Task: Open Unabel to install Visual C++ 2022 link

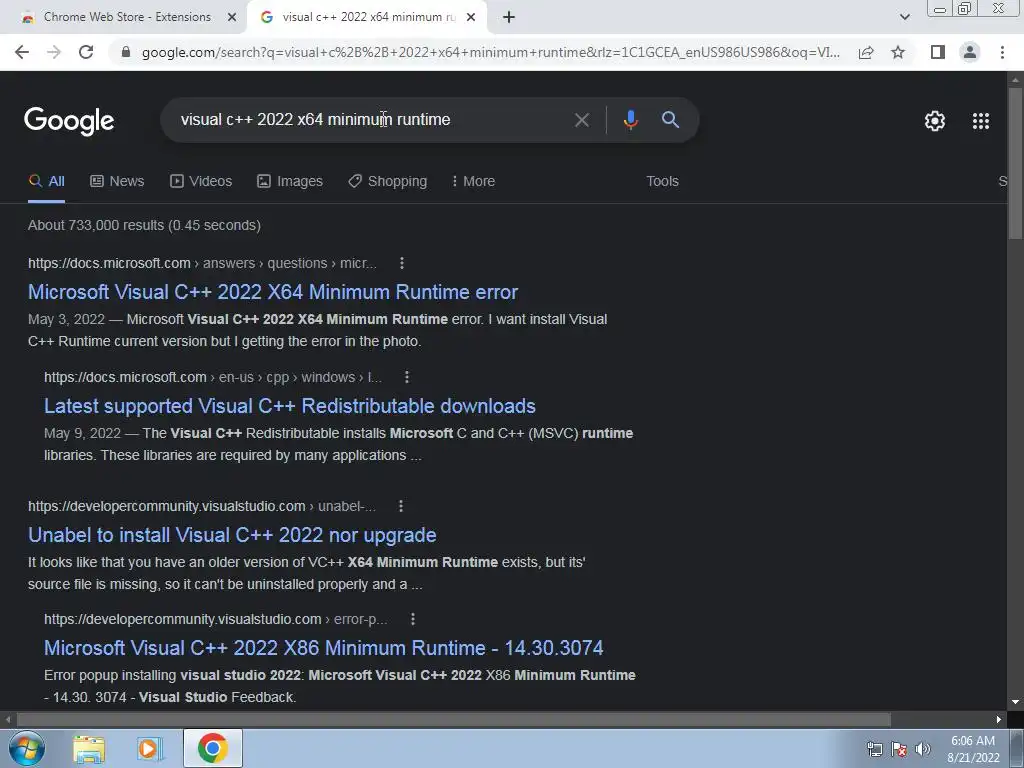Action: [232, 535]
